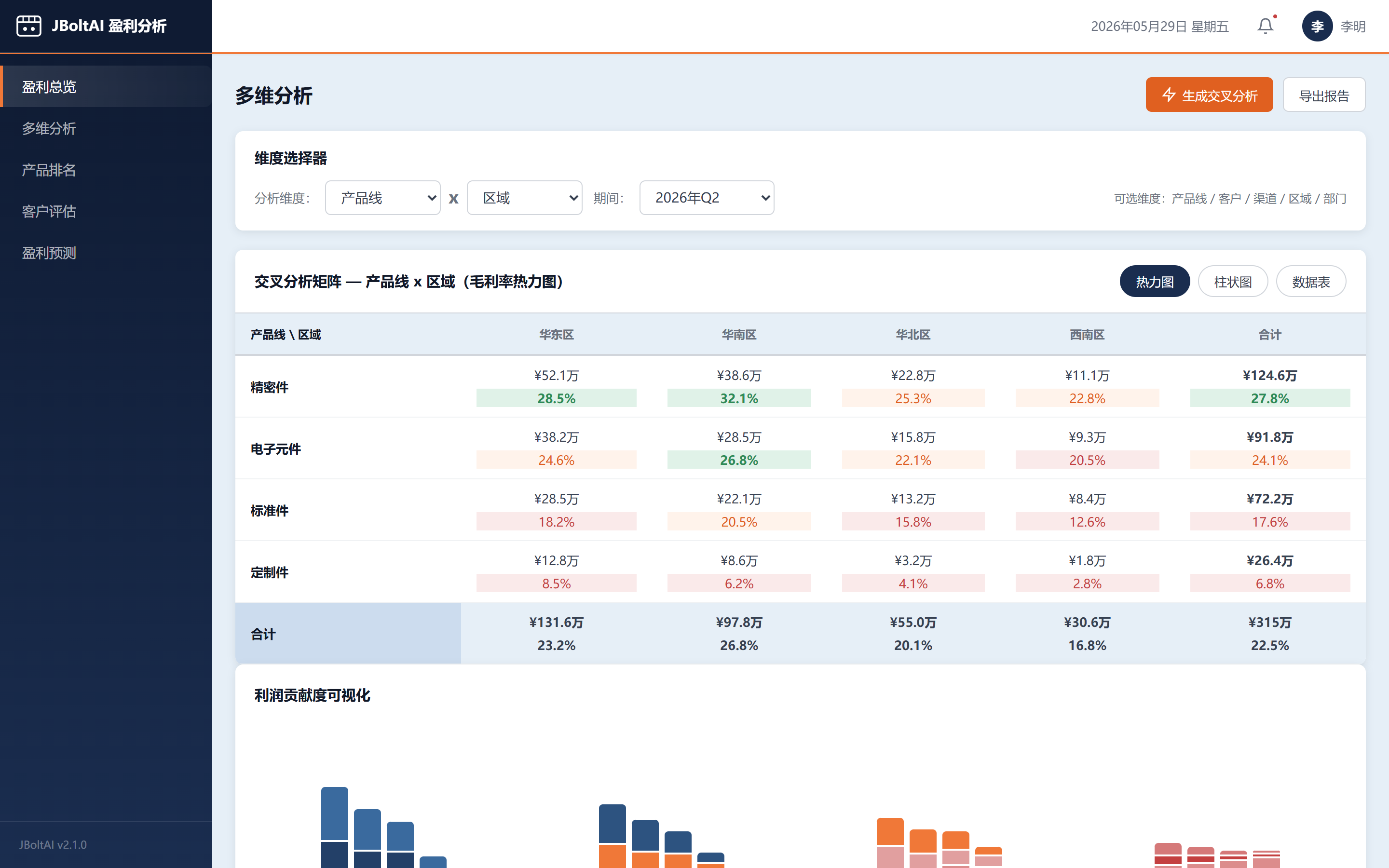Viewport: 1389px width, 868px height.
Task: Open 产品排名 in the sidebar
Action: pos(106,169)
